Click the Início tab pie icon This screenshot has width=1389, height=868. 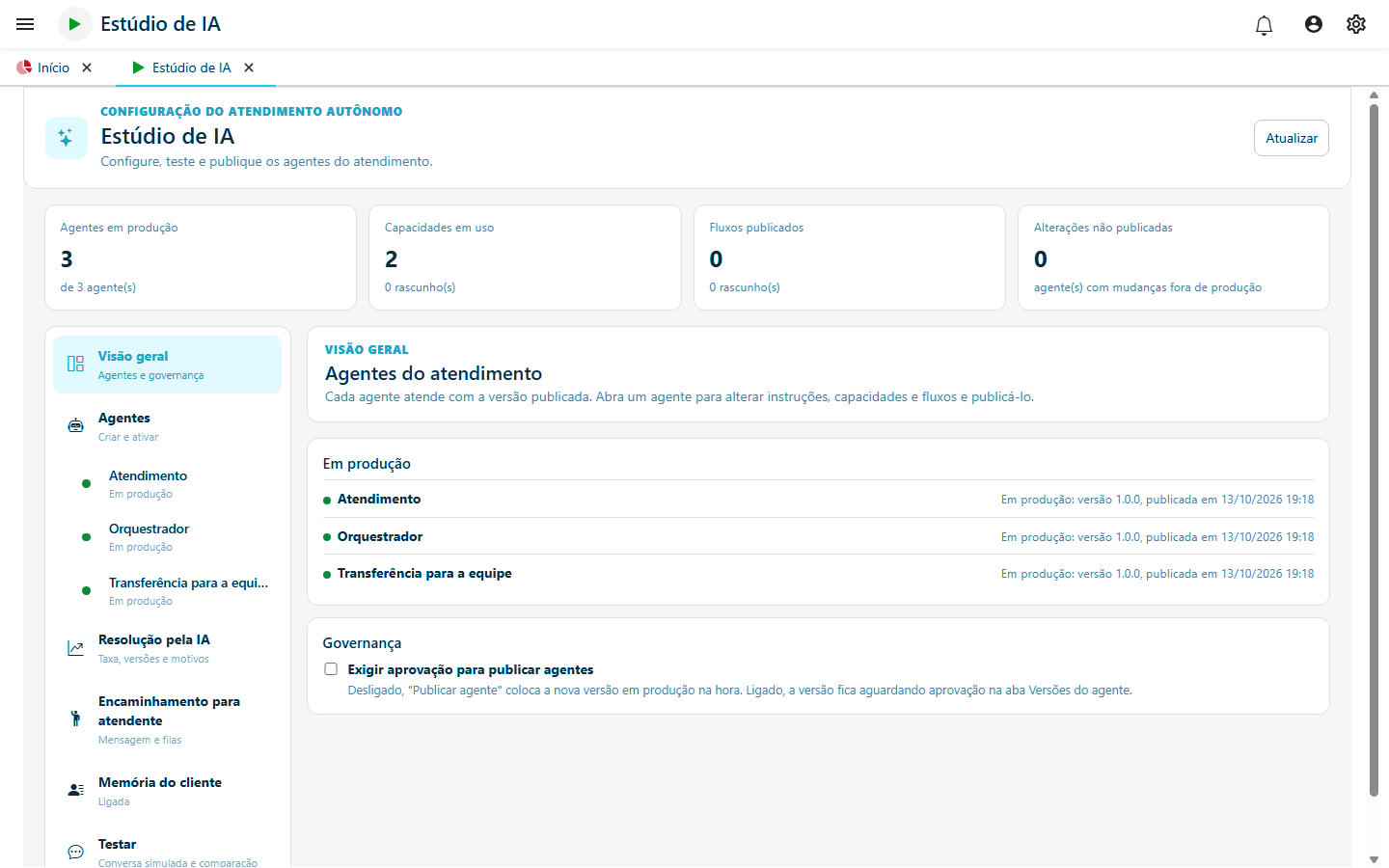24,68
